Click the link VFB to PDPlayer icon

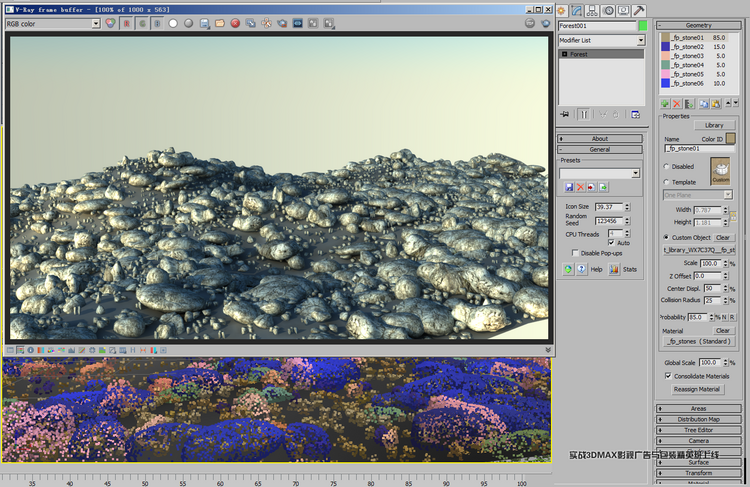(x=298, y=23)
